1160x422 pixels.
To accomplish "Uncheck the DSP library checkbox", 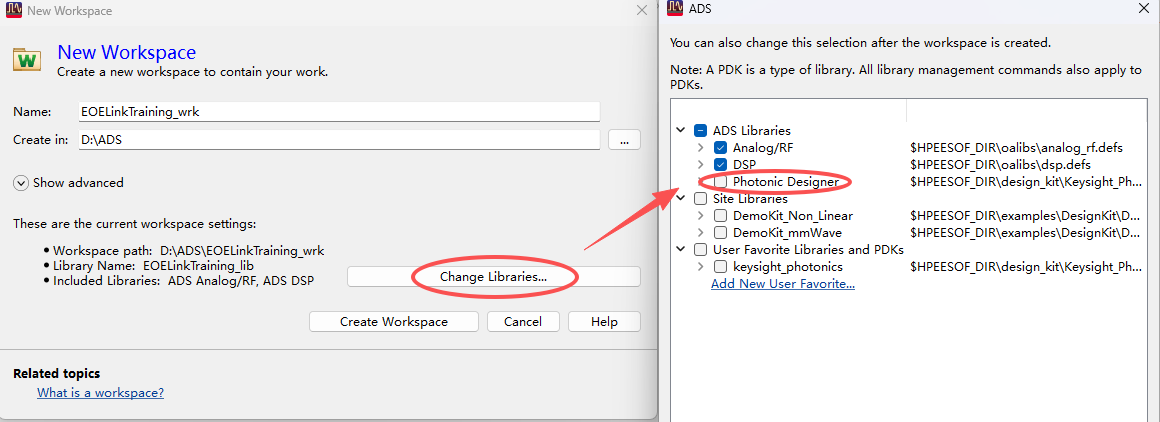I will (x=720, y=164).
